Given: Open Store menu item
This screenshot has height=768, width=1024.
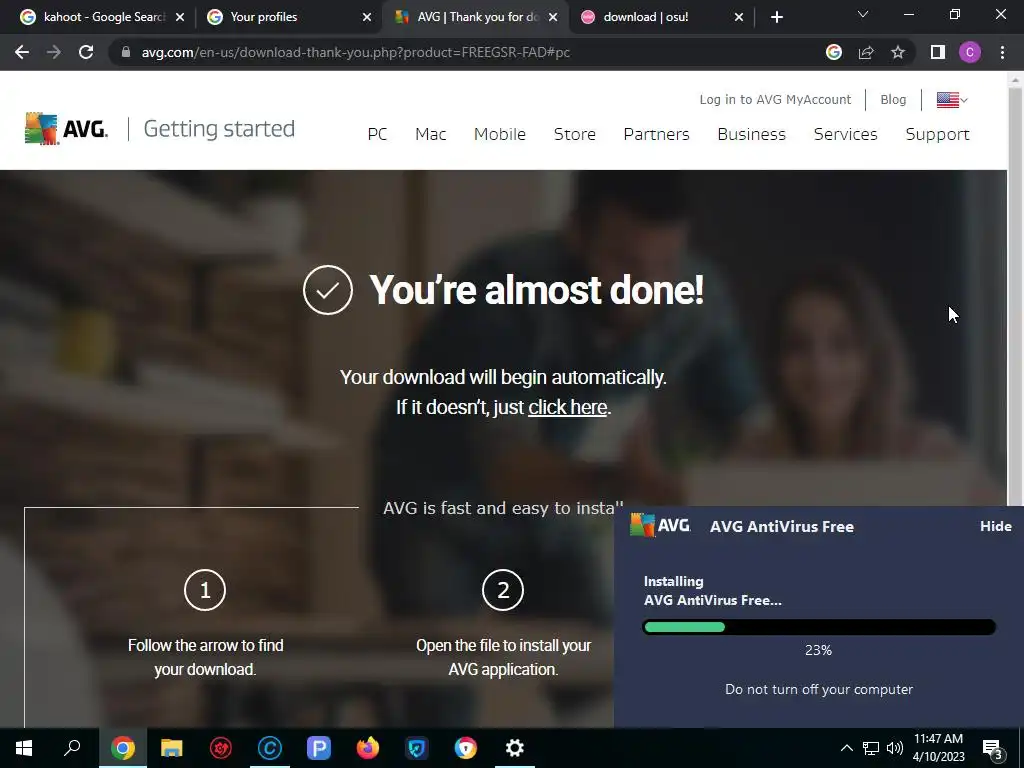Looking at the screenshot, I should 575,134.
